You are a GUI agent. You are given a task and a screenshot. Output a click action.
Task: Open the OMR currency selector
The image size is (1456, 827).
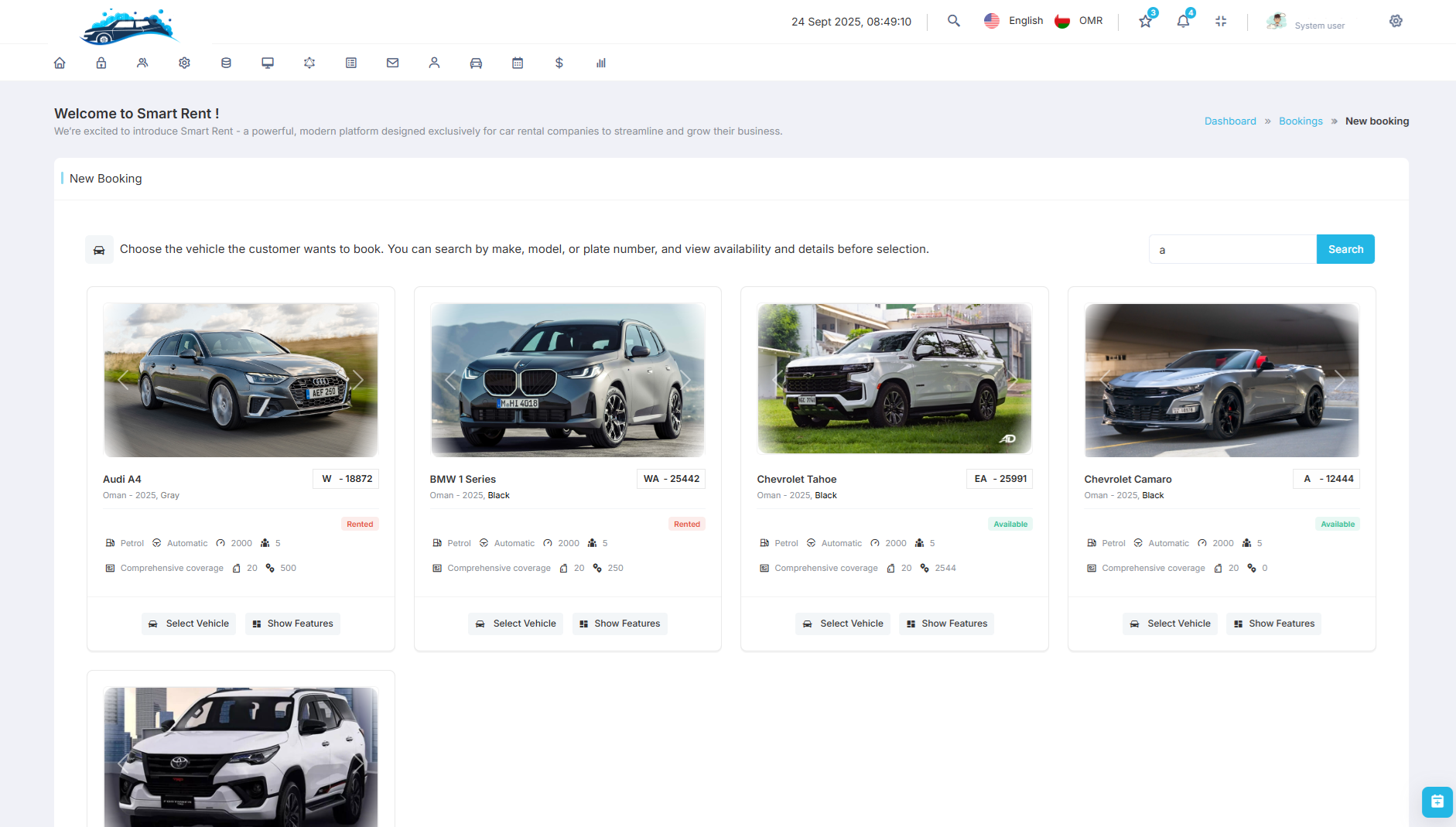(1079, 21)
